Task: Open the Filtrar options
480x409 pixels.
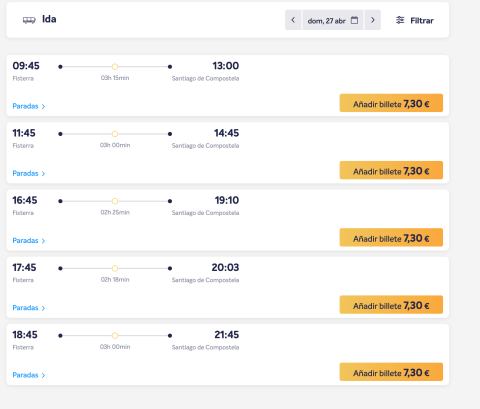Action: (415, 20)
